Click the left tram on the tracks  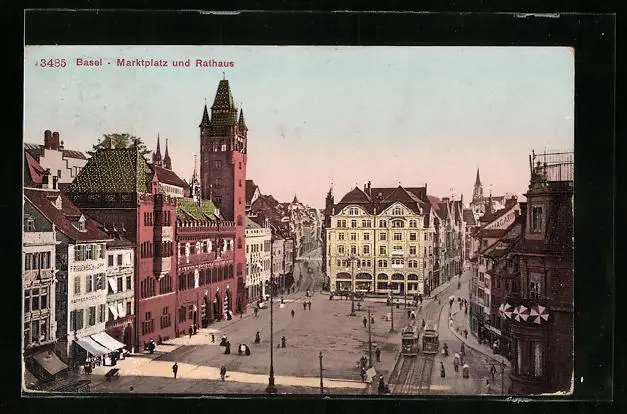click(x=409, y=340)
